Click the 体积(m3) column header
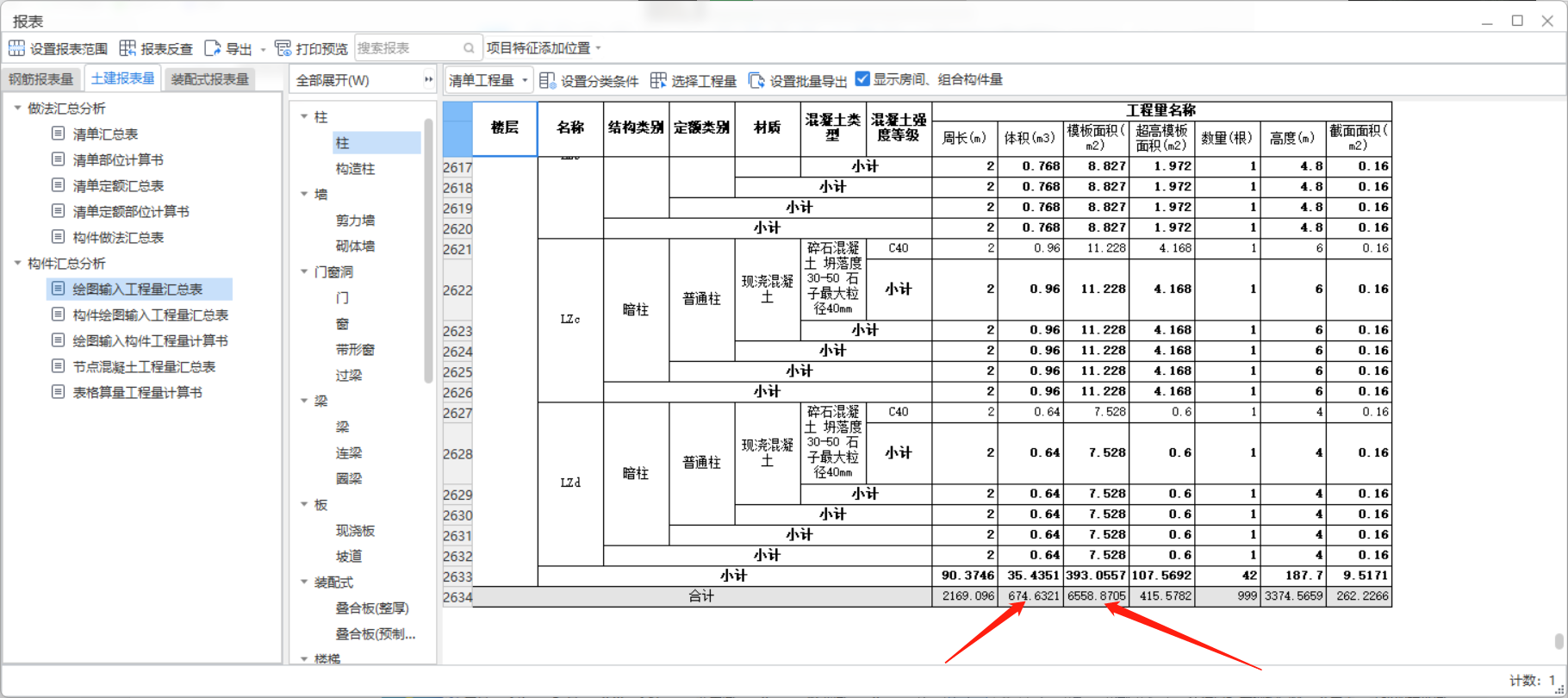1568x698 pixels. (1030, 139)
